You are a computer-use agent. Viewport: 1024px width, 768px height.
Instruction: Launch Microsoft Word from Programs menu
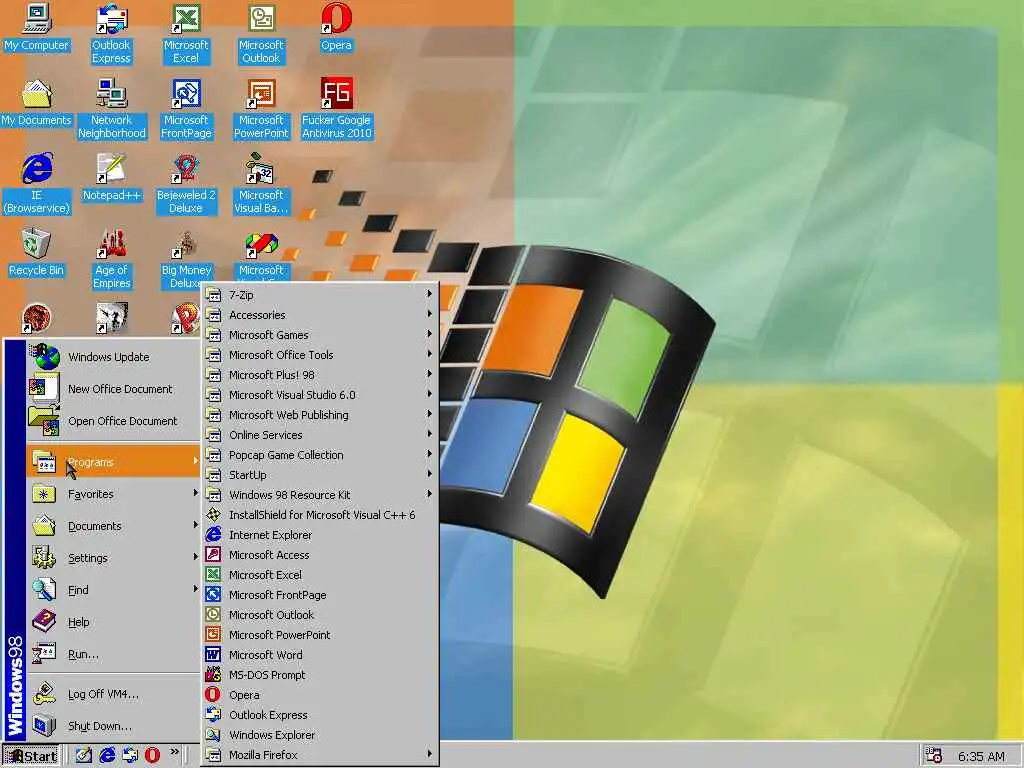(320, 654)
